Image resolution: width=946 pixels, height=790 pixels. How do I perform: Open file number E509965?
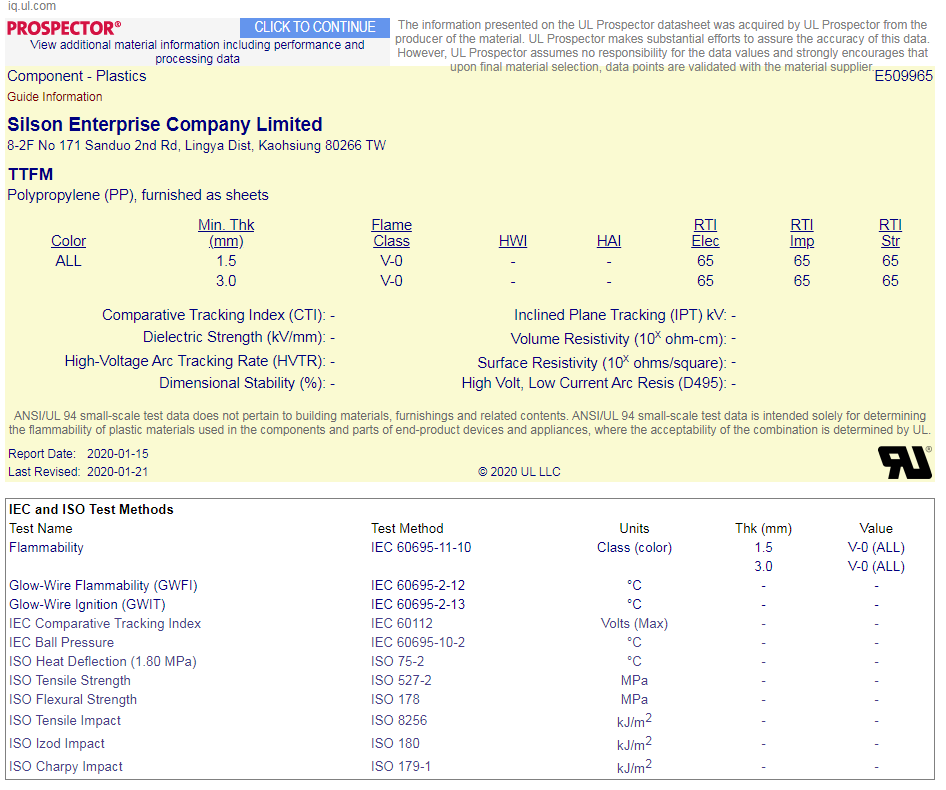[x=903, y=76]
